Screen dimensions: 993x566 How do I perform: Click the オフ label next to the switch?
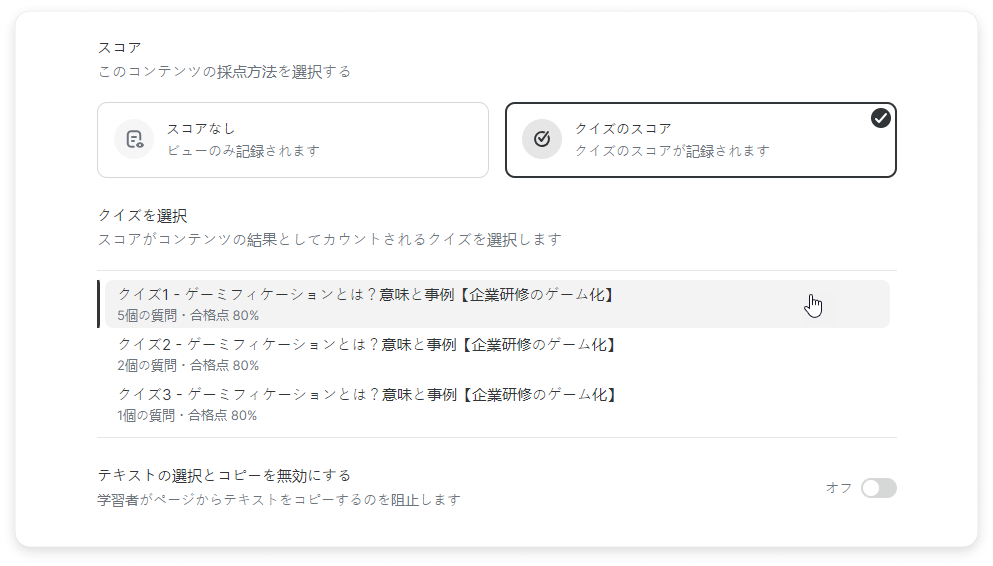click(x=838, y=488)
